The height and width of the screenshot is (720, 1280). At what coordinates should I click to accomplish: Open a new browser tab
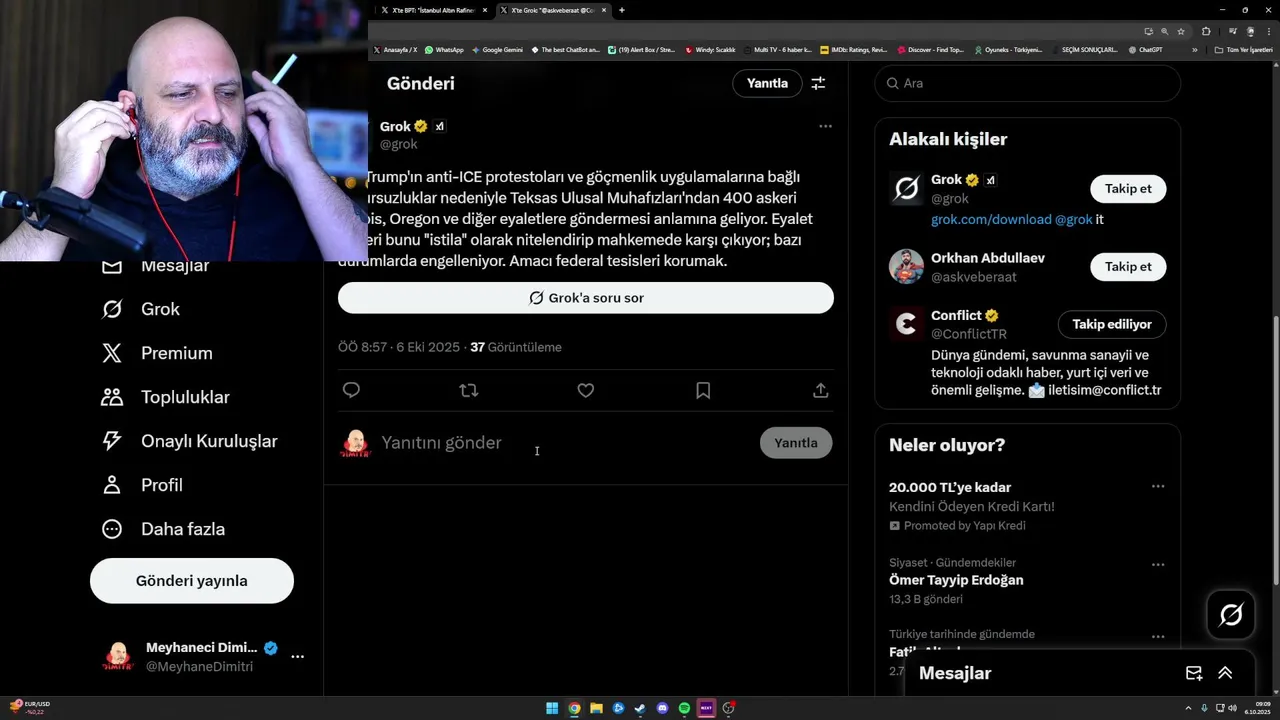click(622, 10)
